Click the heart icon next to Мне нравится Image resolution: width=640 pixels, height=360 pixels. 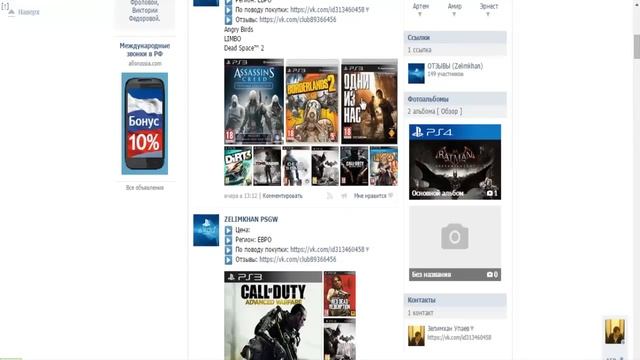point(391,196)
